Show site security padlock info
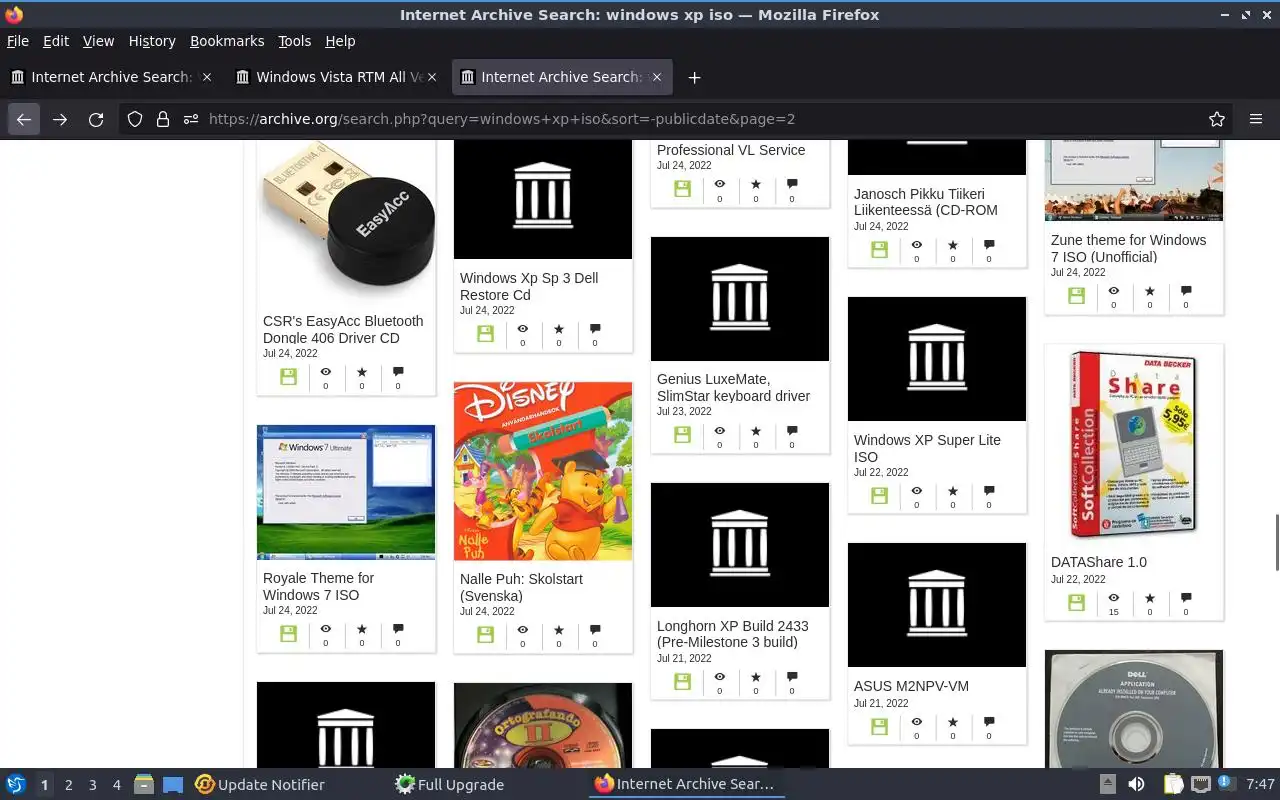The width and height of the screenshot is (1280, 800). [x=162, y=119]
